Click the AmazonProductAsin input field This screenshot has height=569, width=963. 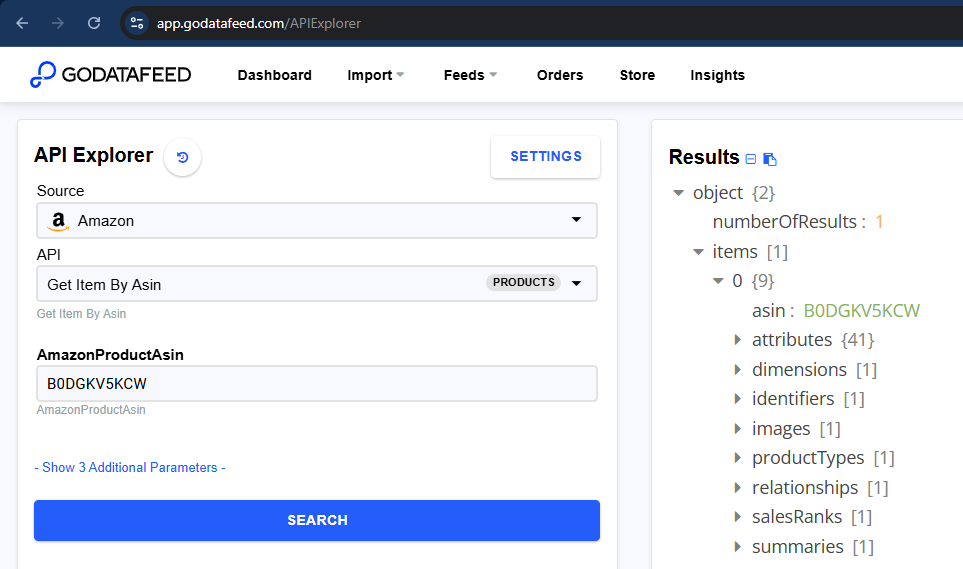[317, 383]
